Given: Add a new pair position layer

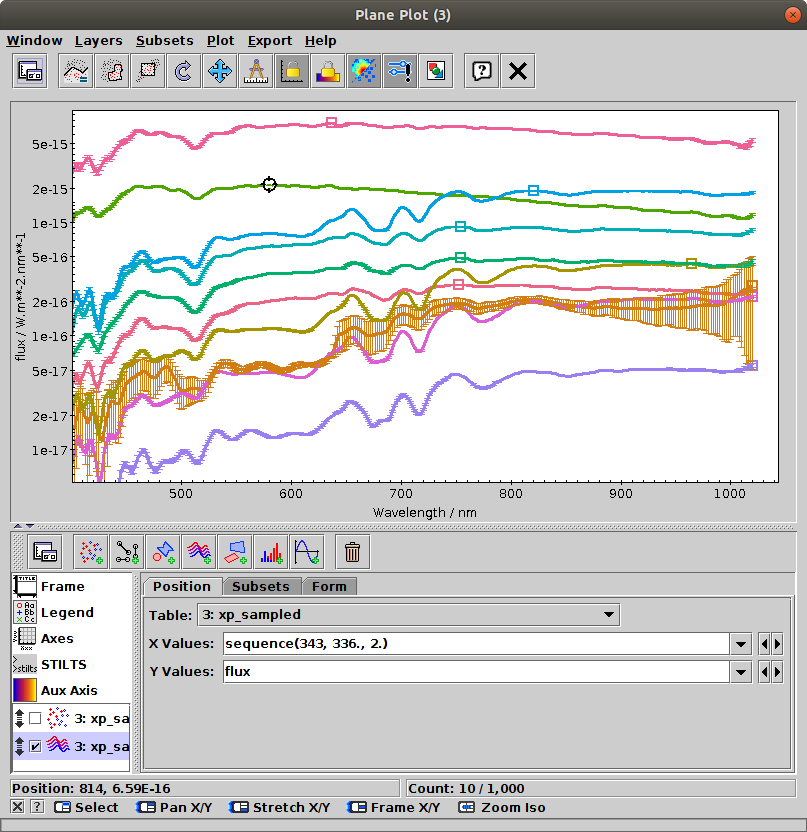Looking at the screenshot, I should click(x=126, y=551).
